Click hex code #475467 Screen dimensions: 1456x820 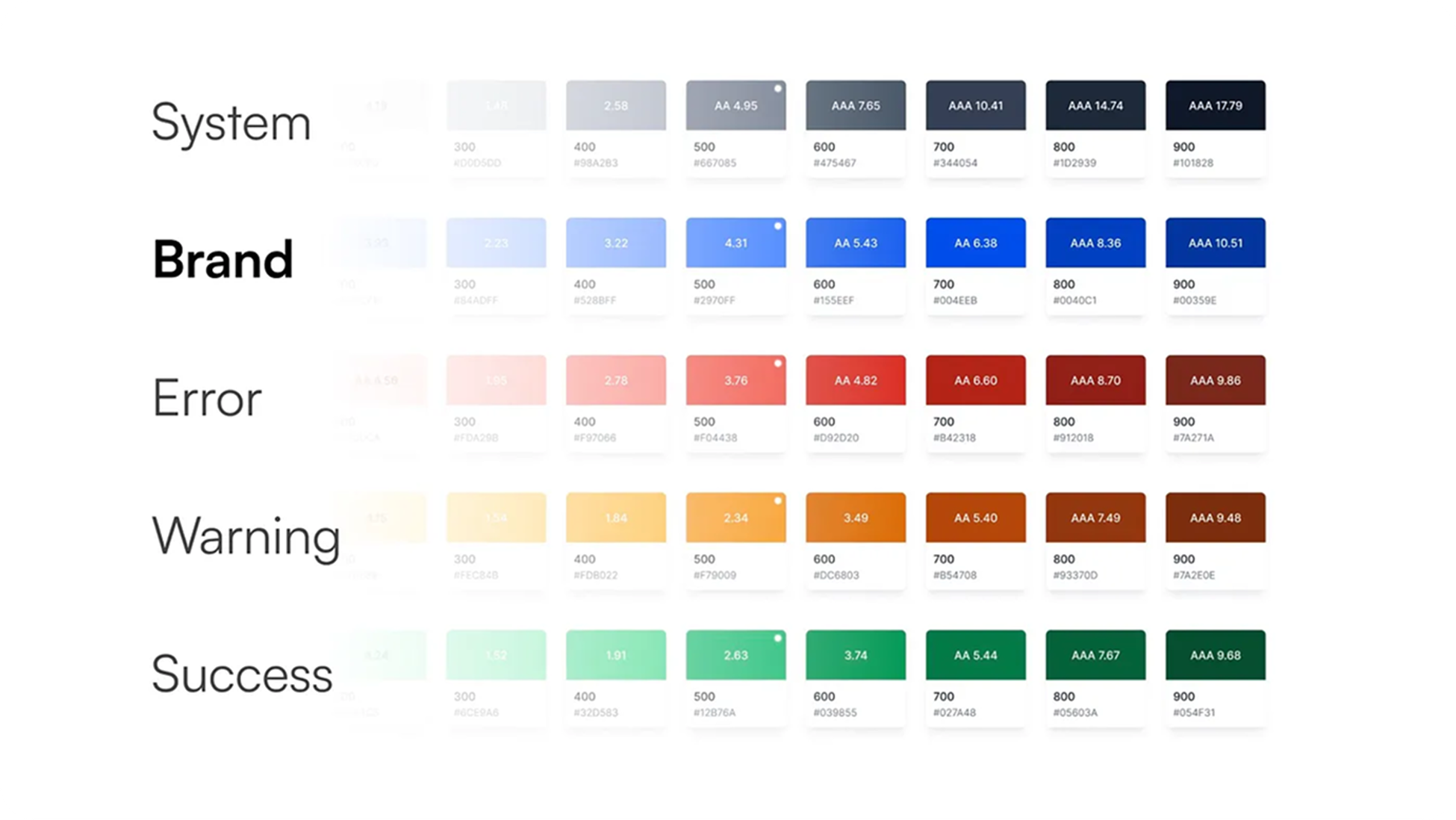pos(835,163)
